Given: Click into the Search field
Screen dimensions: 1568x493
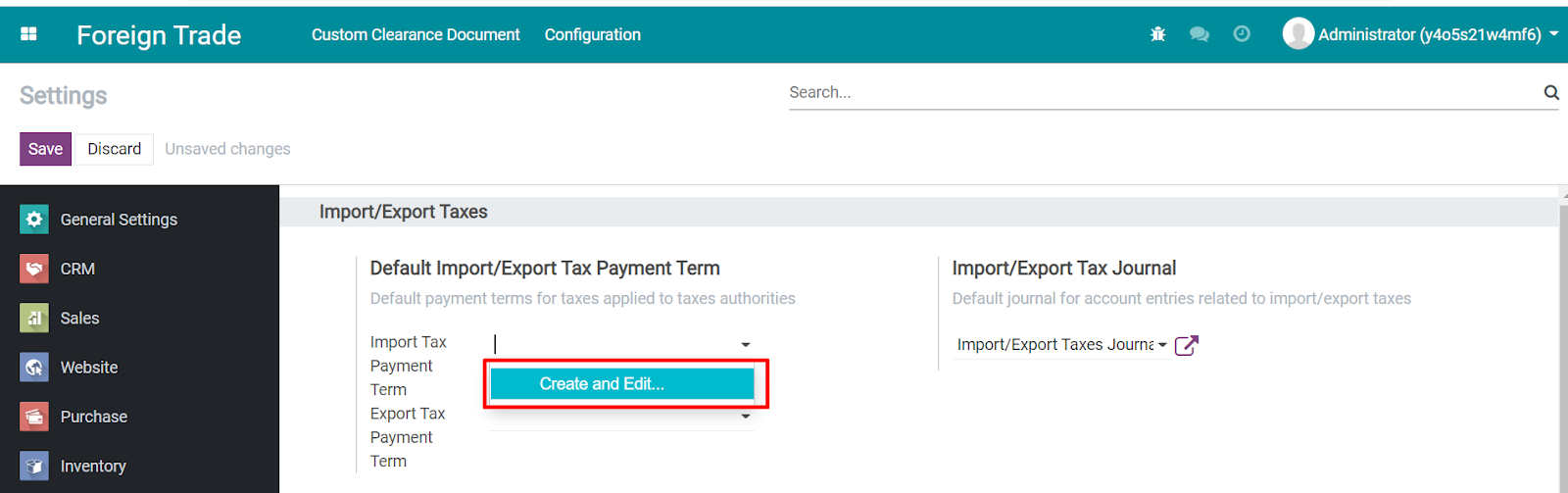Looking at the screenshot, I should tap(1164, 92).
